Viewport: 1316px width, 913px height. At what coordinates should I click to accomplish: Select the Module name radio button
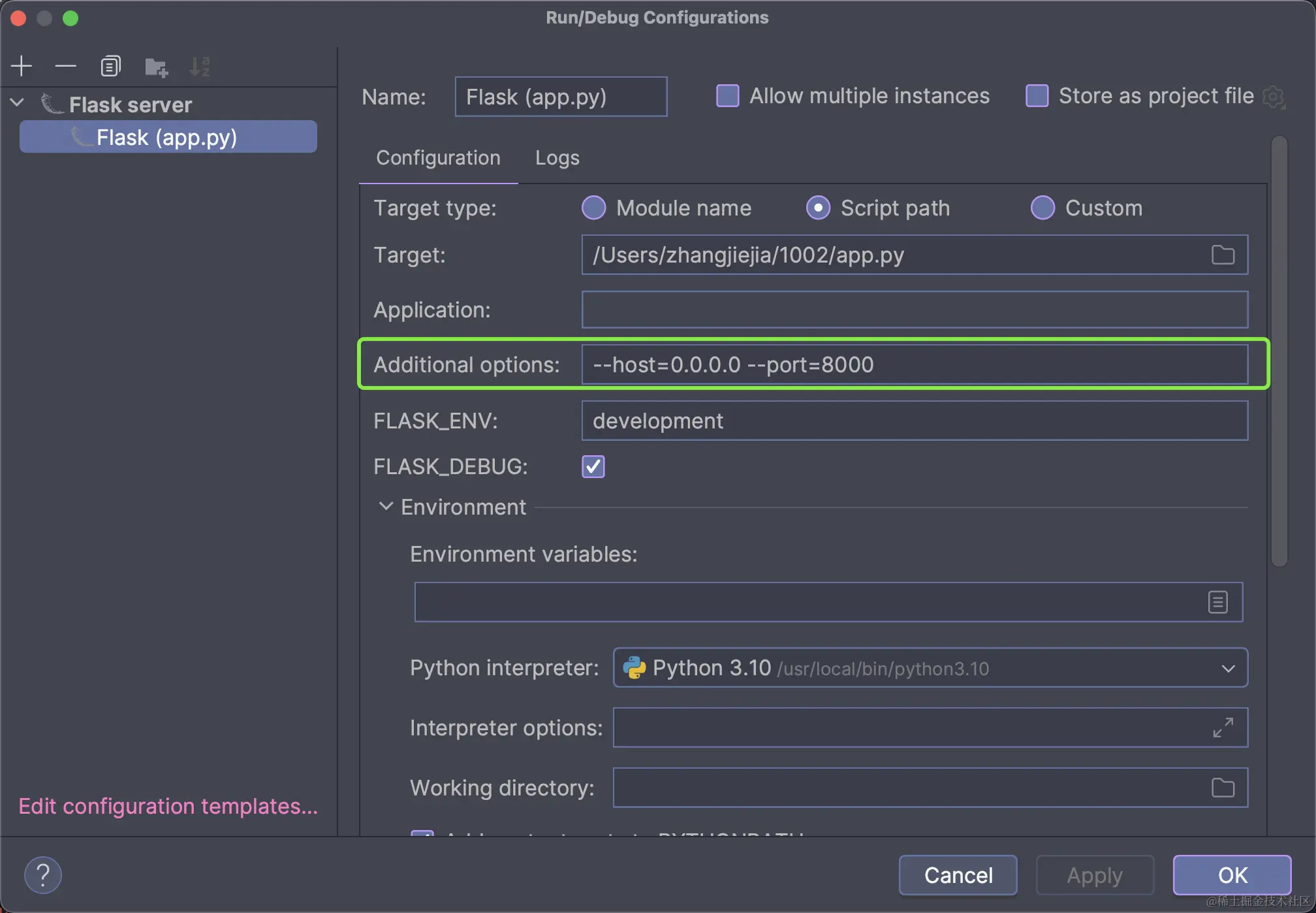click(x=593, y=208)
